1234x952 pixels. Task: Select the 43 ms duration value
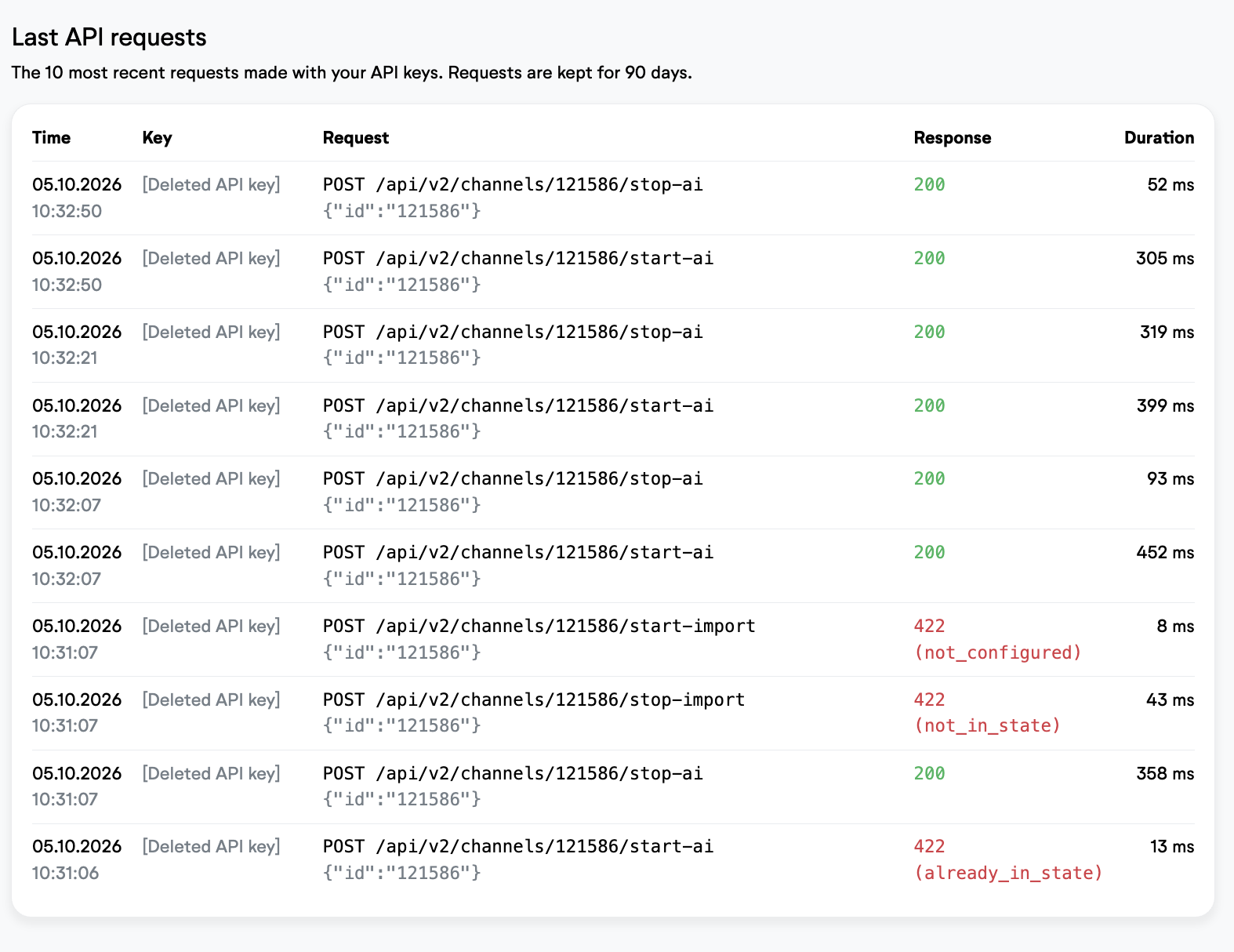coord(1170,700)
